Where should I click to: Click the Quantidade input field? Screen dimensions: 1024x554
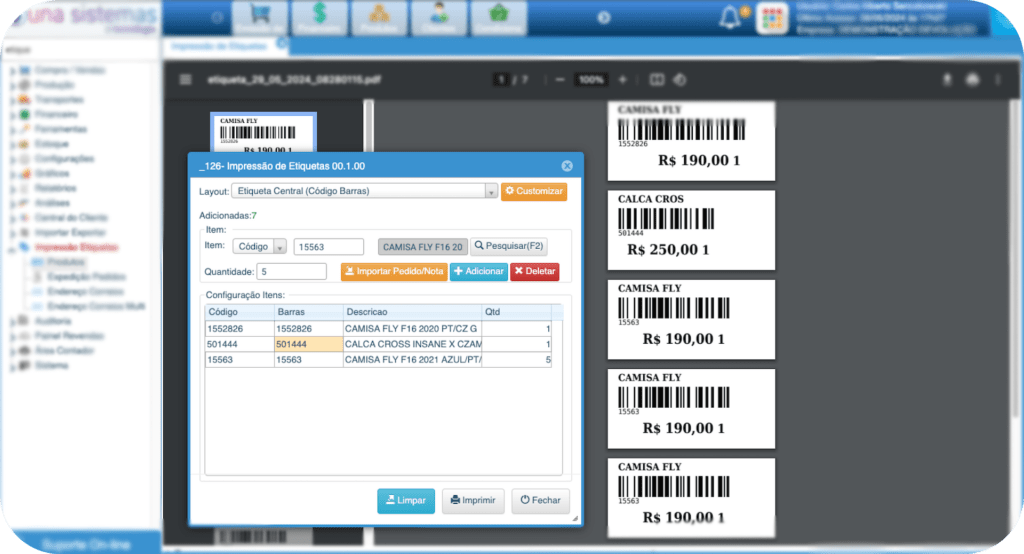tap(292, 271)
